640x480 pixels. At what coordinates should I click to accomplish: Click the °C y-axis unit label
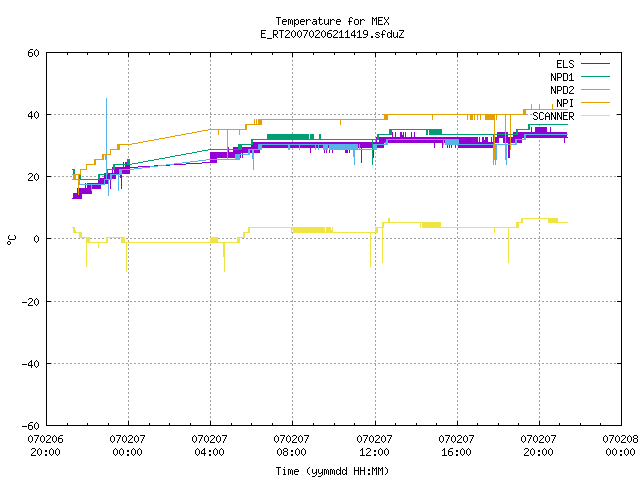12,240
